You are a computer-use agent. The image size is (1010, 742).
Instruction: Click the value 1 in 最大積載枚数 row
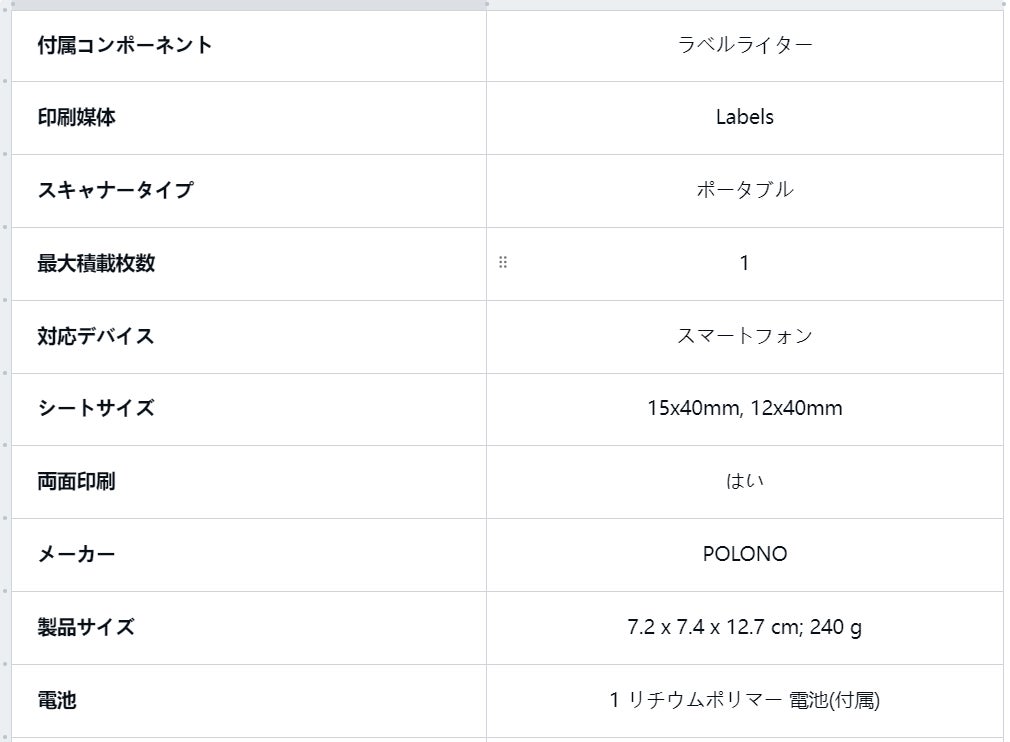[x=745, y=263]
